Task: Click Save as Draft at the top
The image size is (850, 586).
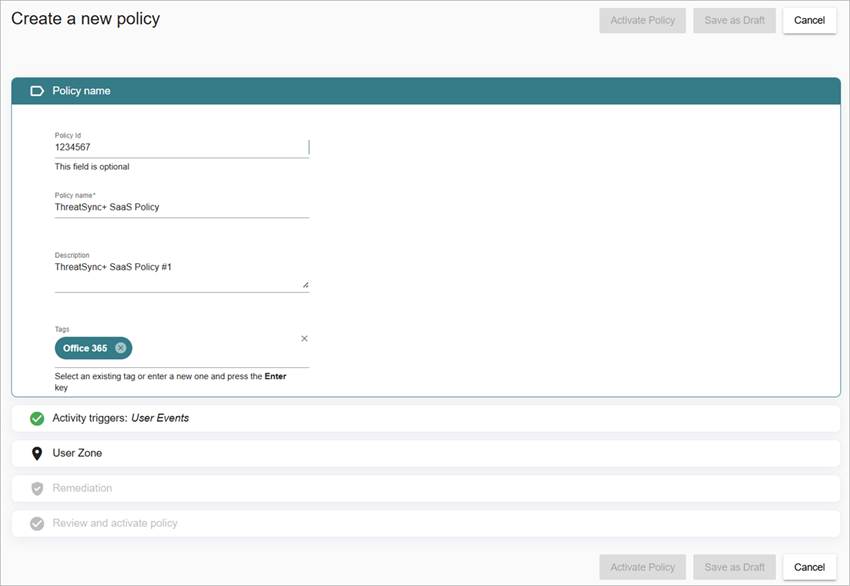Action: pyautogui.click(x=734, y=20)
